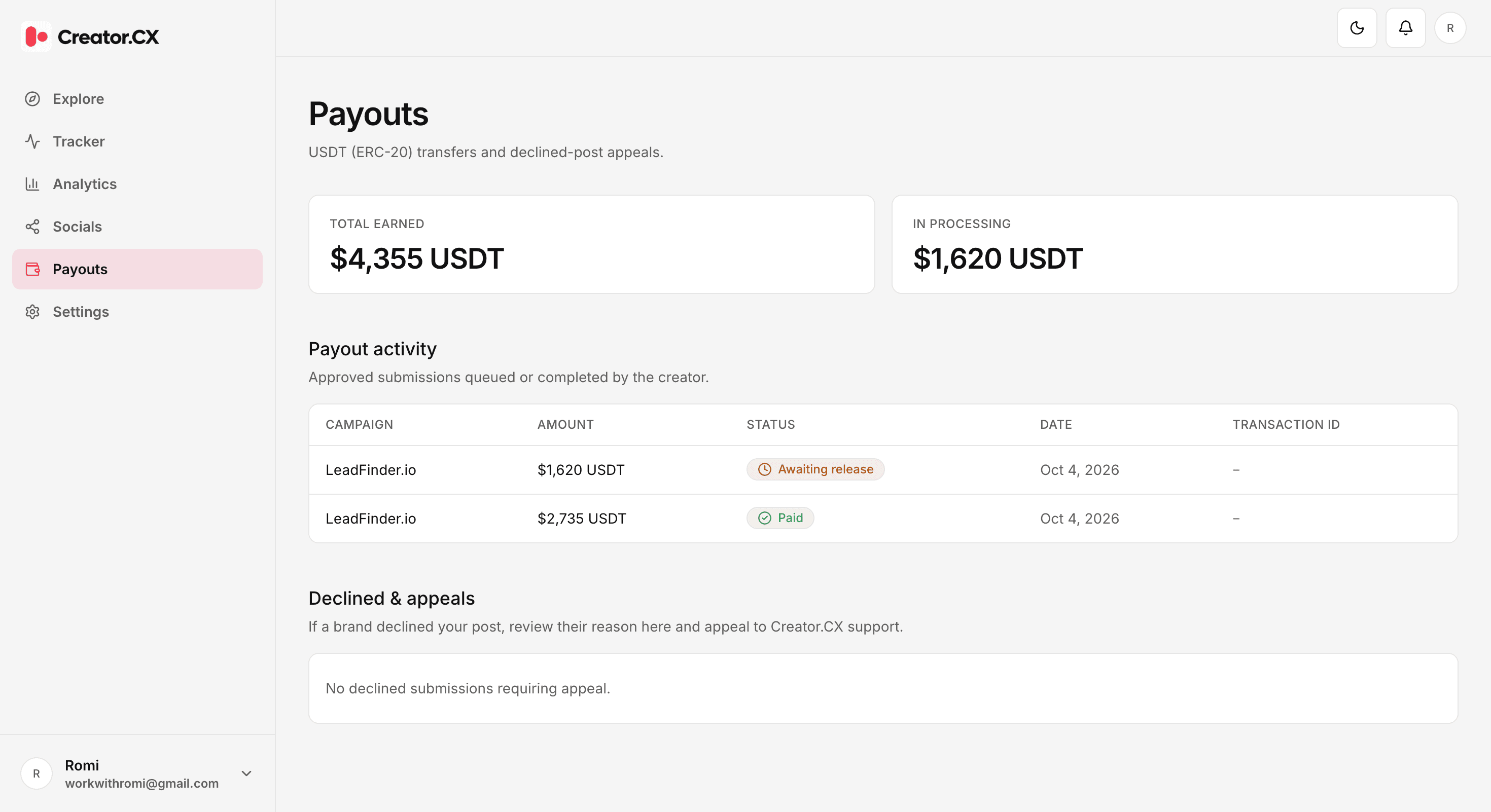Click the Explore compass icon
Viewport: 1491px width, 812px height.
[32, 99]
